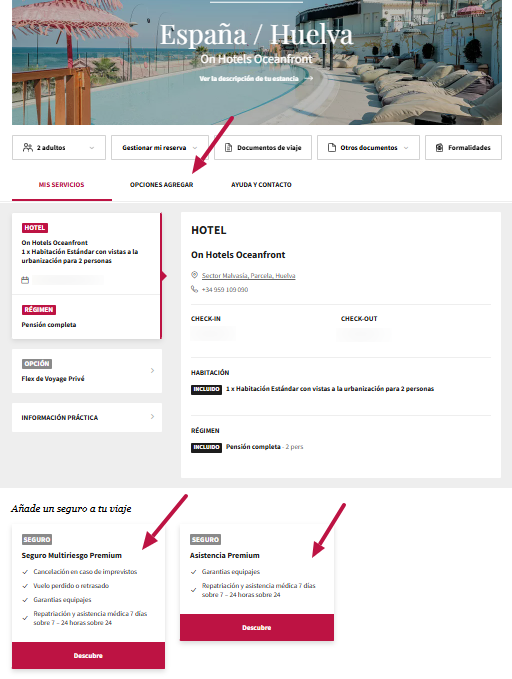Click the Formalidades clipboard icon

[x=439, y=148]
